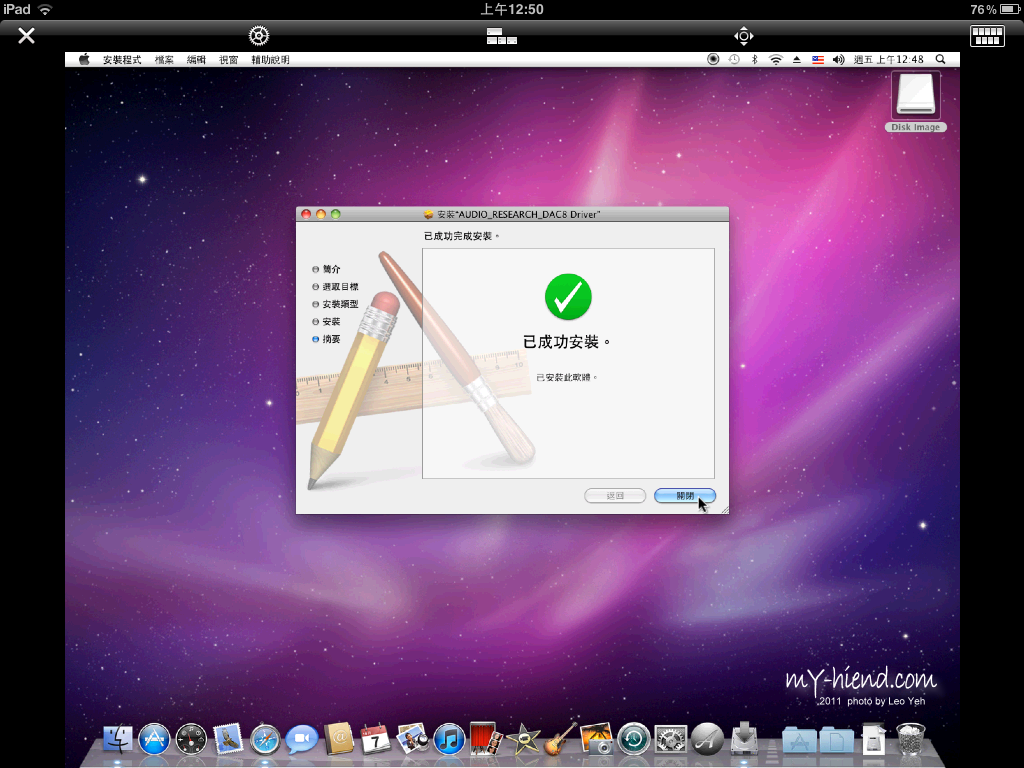
Task: Select the 安裝類型 step in installer sidebar
Action: pos(335,304)
